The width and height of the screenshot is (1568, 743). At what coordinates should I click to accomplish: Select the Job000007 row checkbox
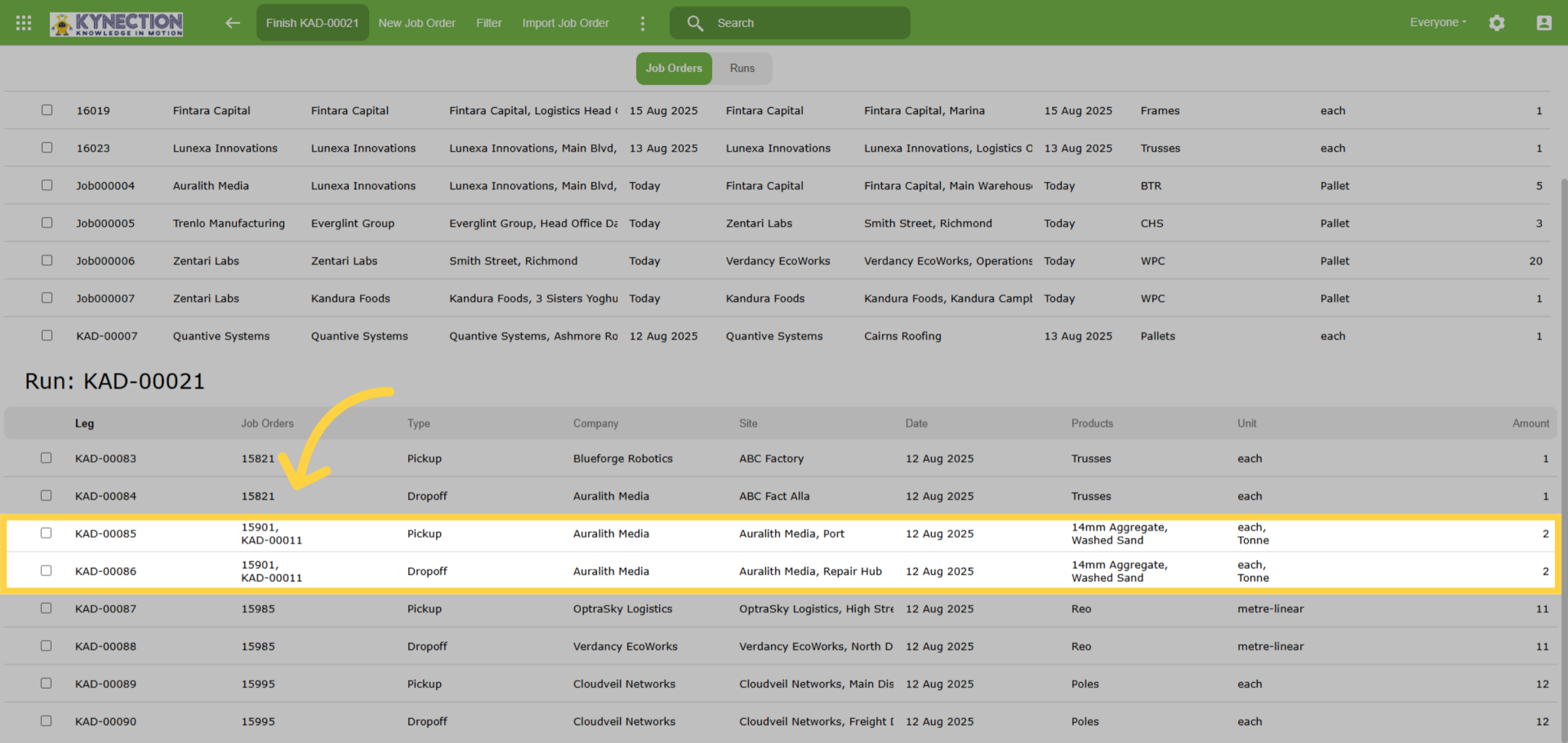[47, 298]
